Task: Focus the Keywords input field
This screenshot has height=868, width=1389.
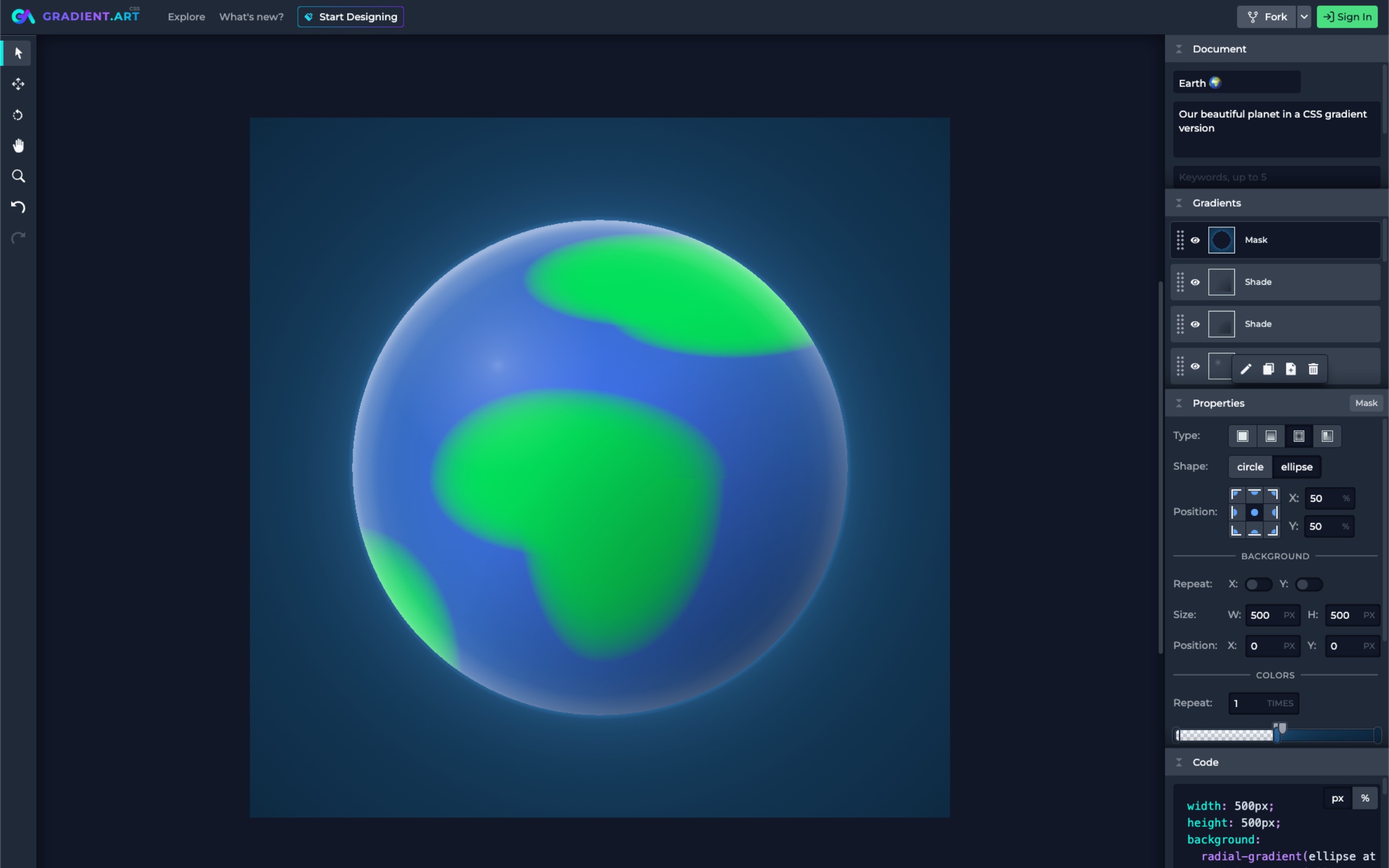Action: pyautogui.click(x=1277, y=177)
